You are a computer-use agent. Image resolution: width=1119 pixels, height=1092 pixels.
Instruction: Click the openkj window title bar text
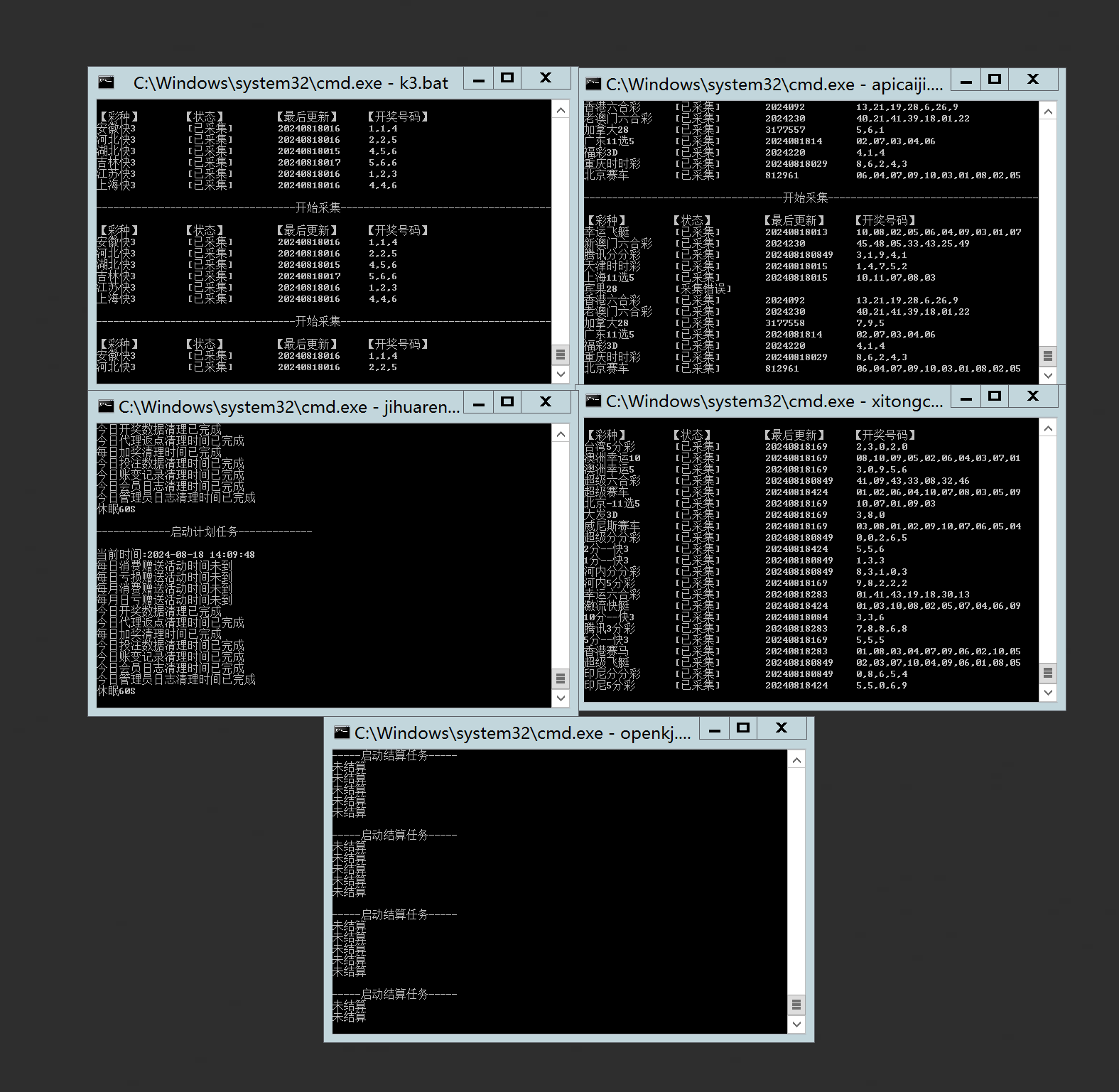click(522, 733)
